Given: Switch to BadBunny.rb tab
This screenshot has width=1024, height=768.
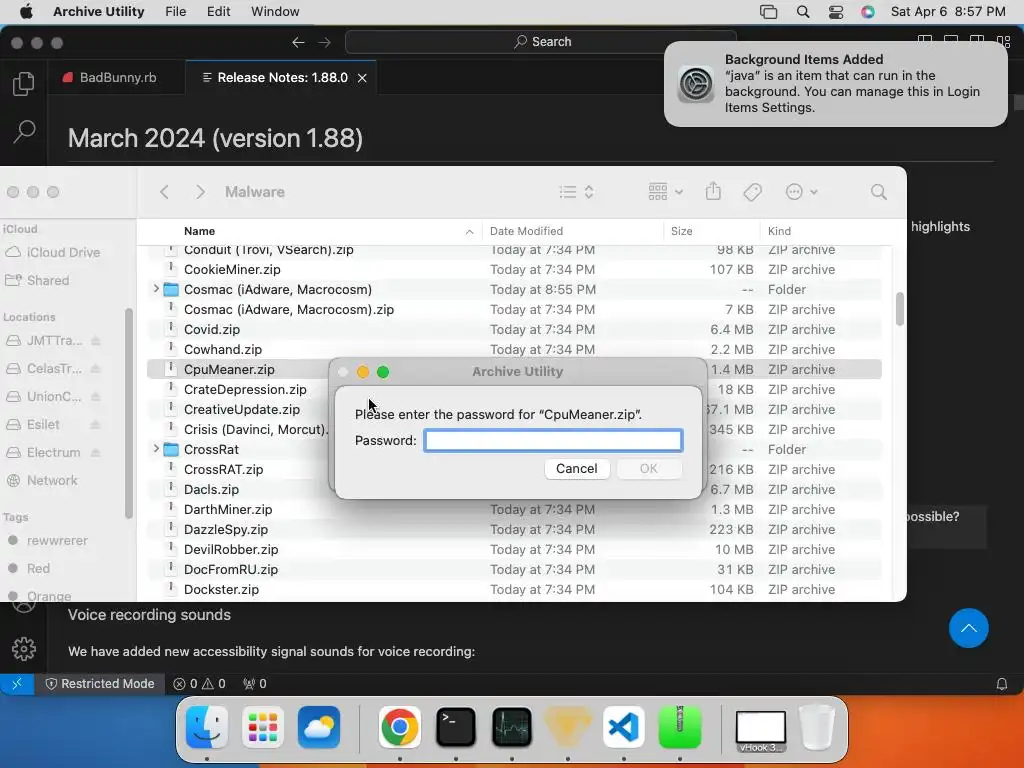Looking at the screenshot, I should point(116,77).
